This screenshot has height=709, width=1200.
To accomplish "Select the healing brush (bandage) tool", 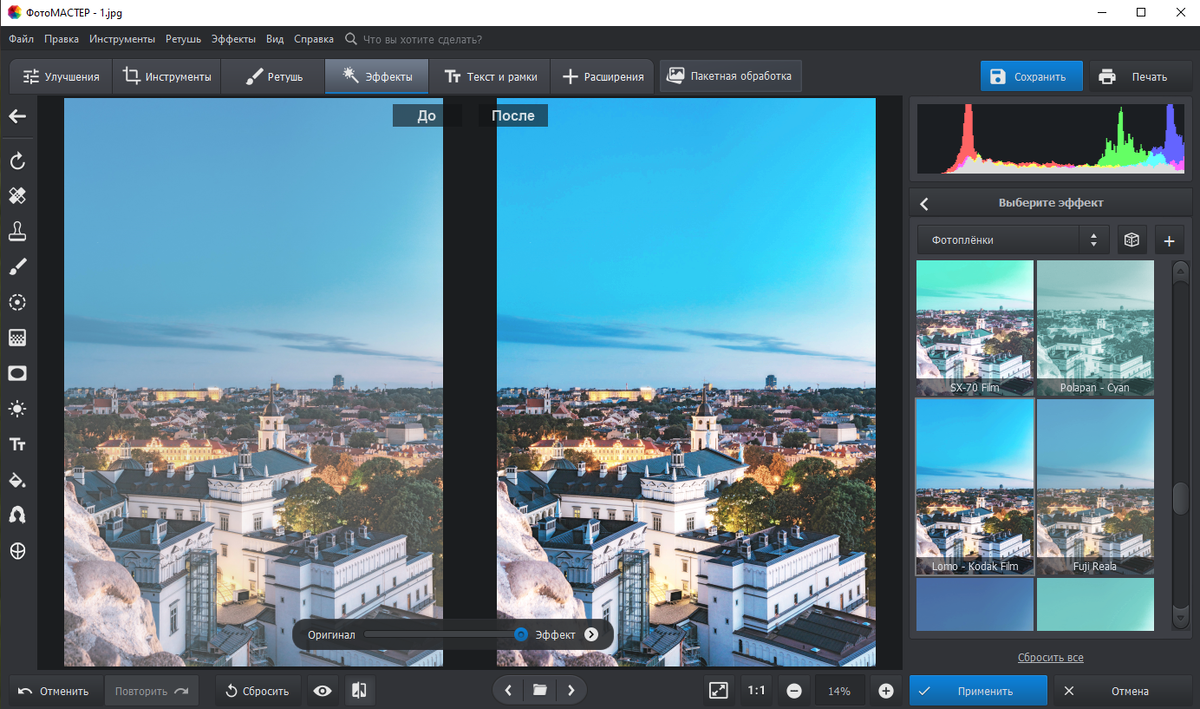I will (17, 196).
